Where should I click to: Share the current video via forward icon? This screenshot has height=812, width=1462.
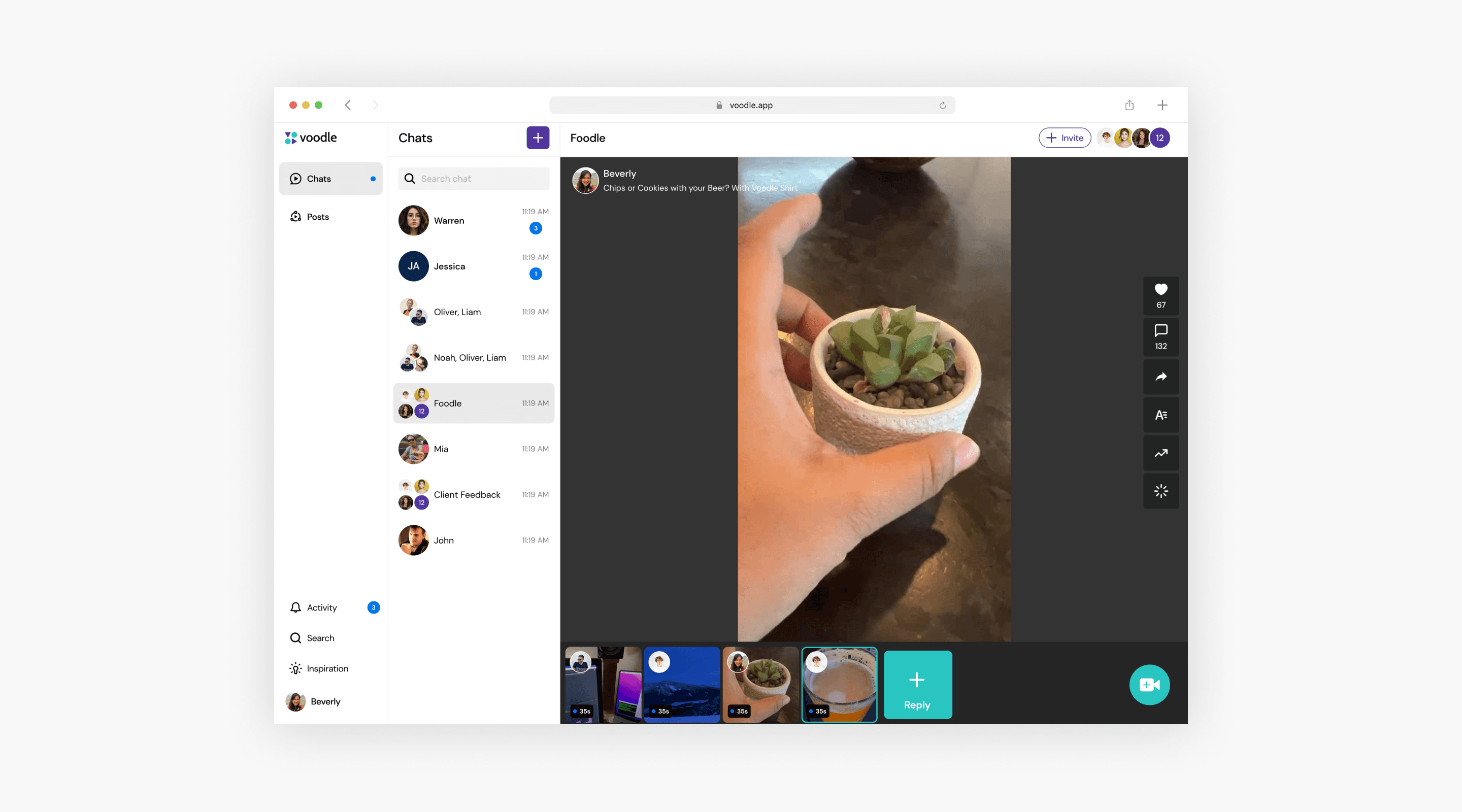pos(1160,376)
